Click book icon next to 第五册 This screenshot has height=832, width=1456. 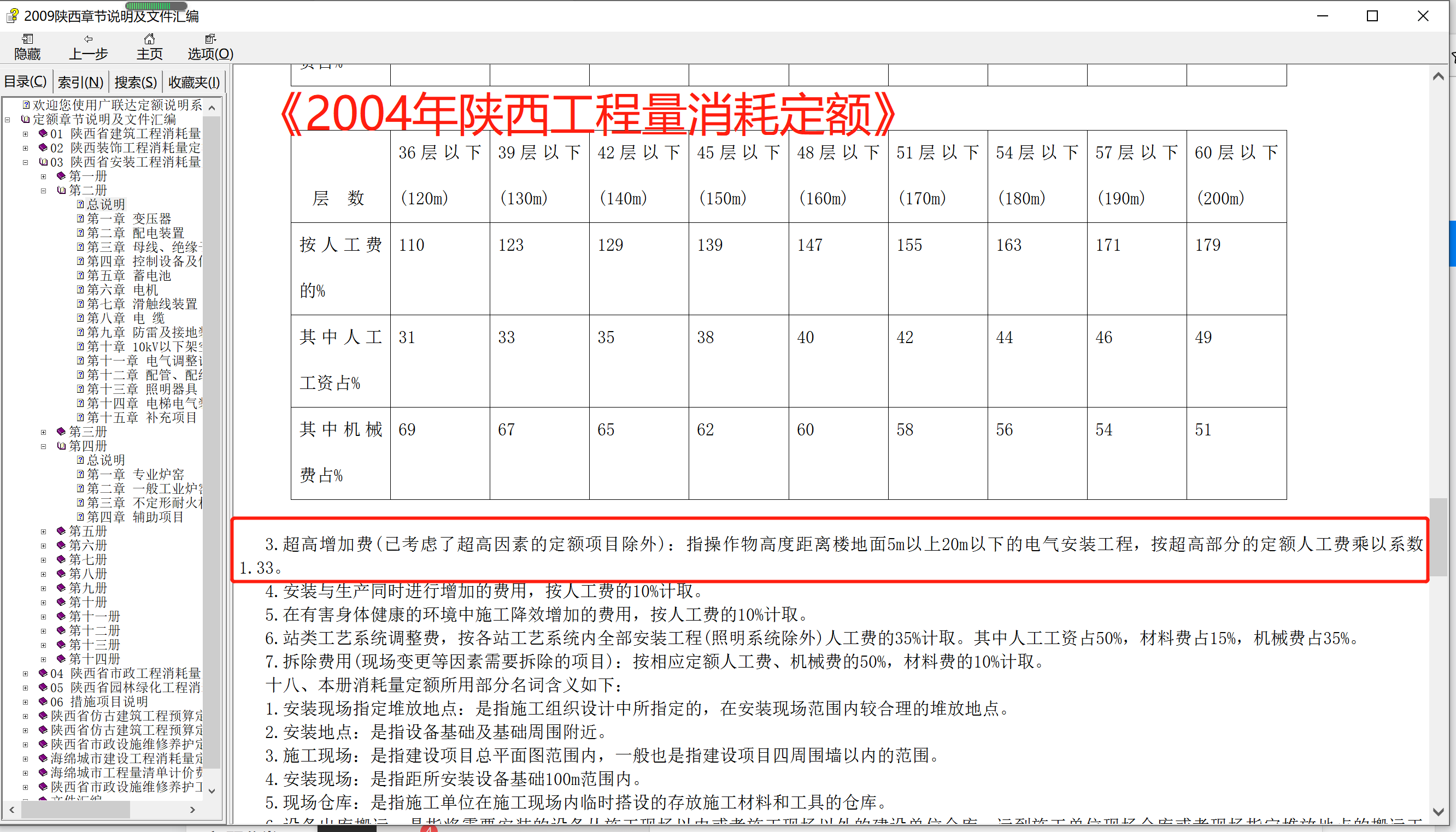[x=61, y=531]
